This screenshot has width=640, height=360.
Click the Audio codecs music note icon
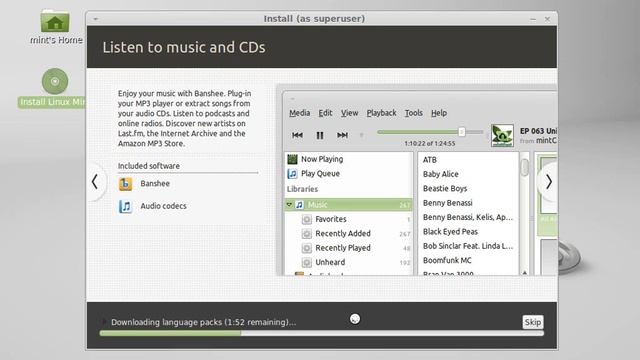pyautogui.click(x=125, y=206)
